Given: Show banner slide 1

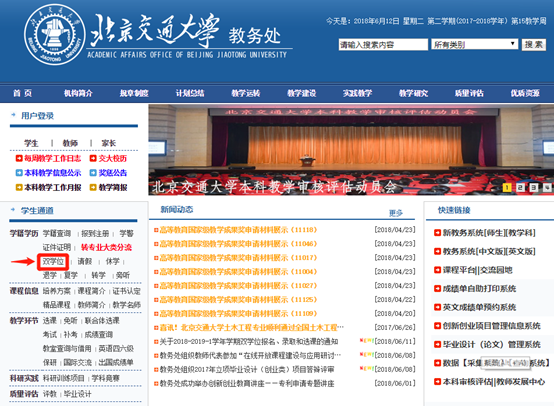Looking at the screenshot, I should coord(507,188).
